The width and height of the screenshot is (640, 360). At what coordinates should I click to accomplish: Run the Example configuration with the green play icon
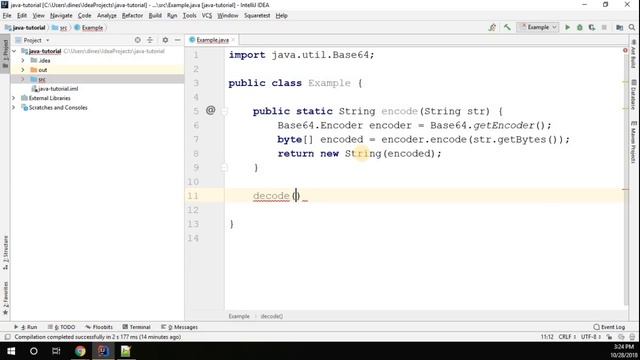tap(567, 27)
